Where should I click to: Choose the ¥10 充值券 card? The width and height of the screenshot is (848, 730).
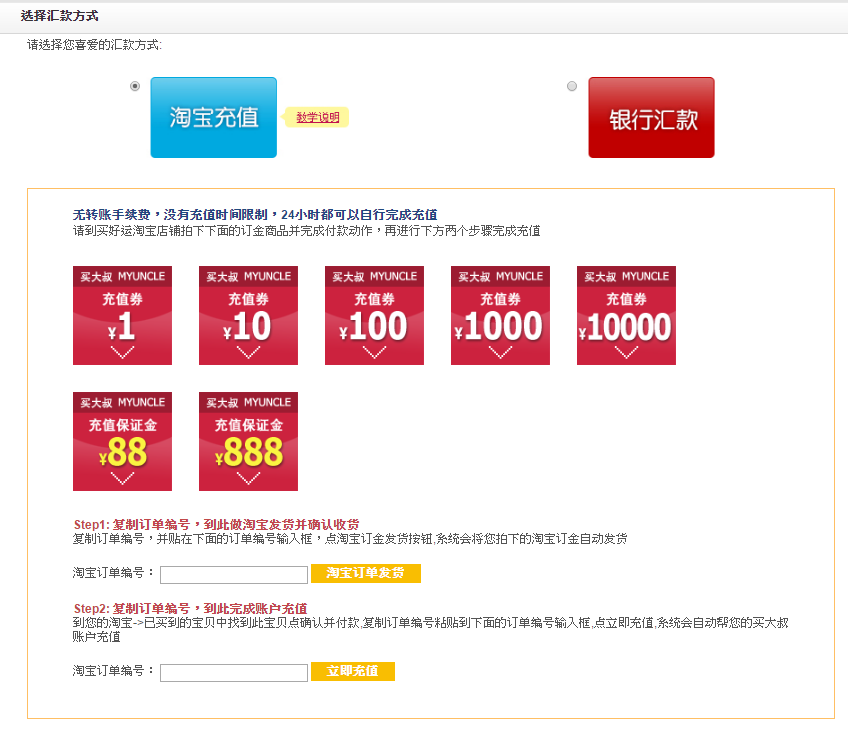248,315
